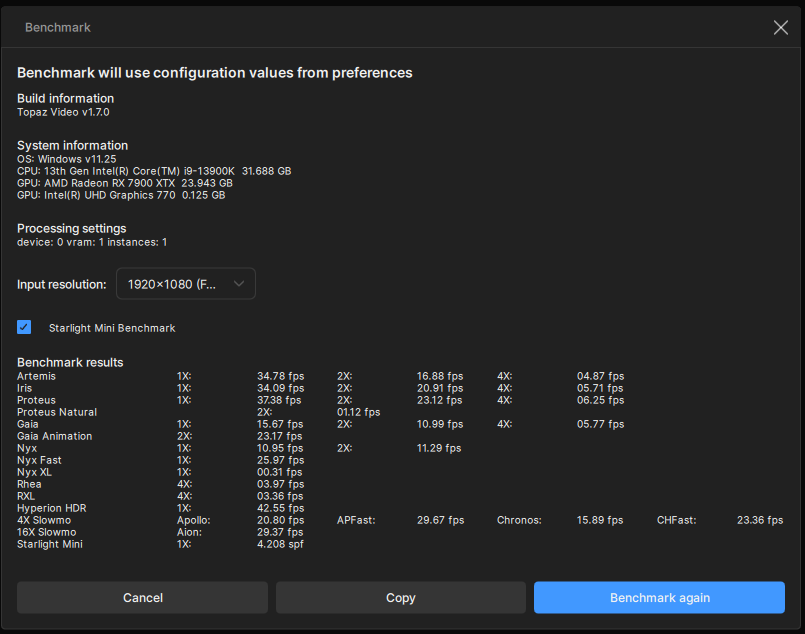The height and width of the screenshot is (634, 805).
Task: Click the 'Proteus Natural' row label
Action: pyautogui.click(x=57, y=412)
